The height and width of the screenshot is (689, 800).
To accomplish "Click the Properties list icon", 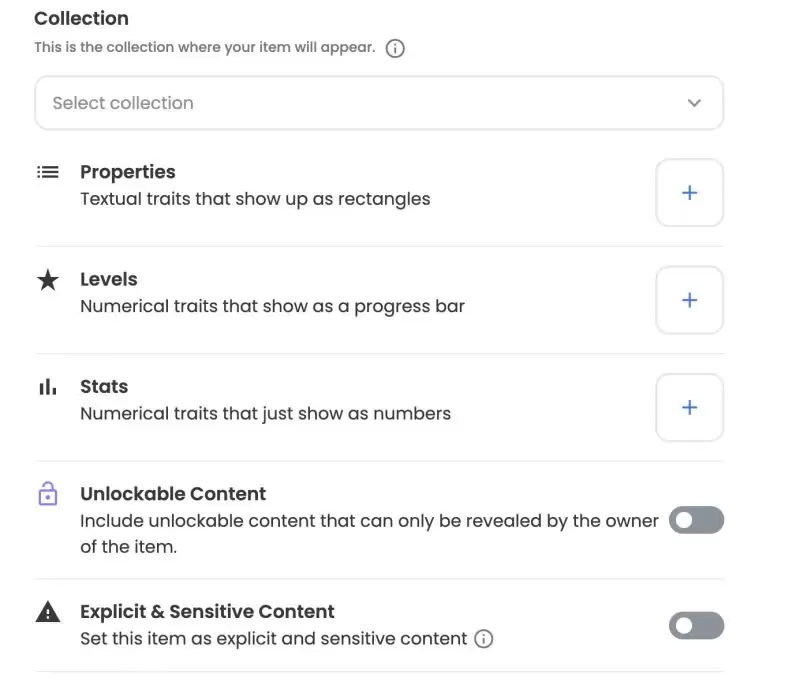I will tap(48, 172).
